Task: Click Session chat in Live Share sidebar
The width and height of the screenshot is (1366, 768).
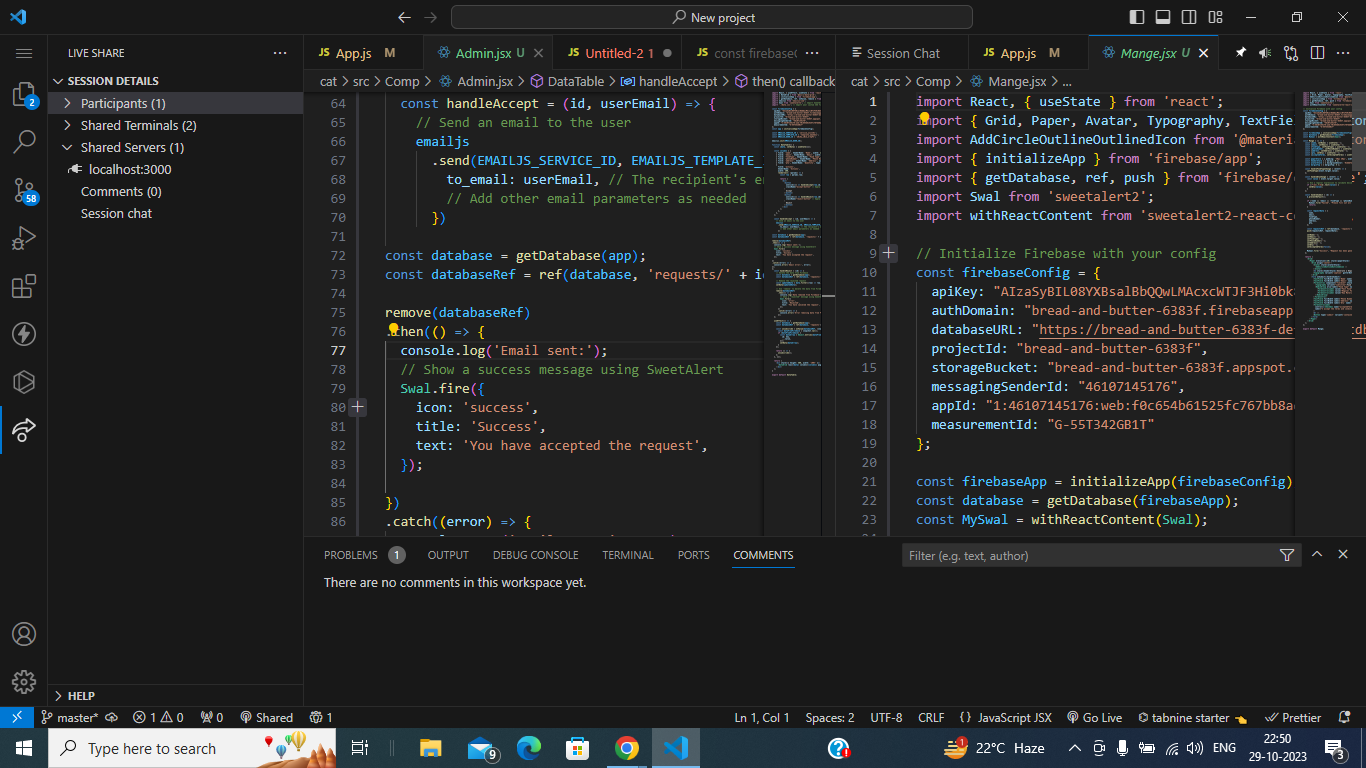Action: [x=116, y=213]
